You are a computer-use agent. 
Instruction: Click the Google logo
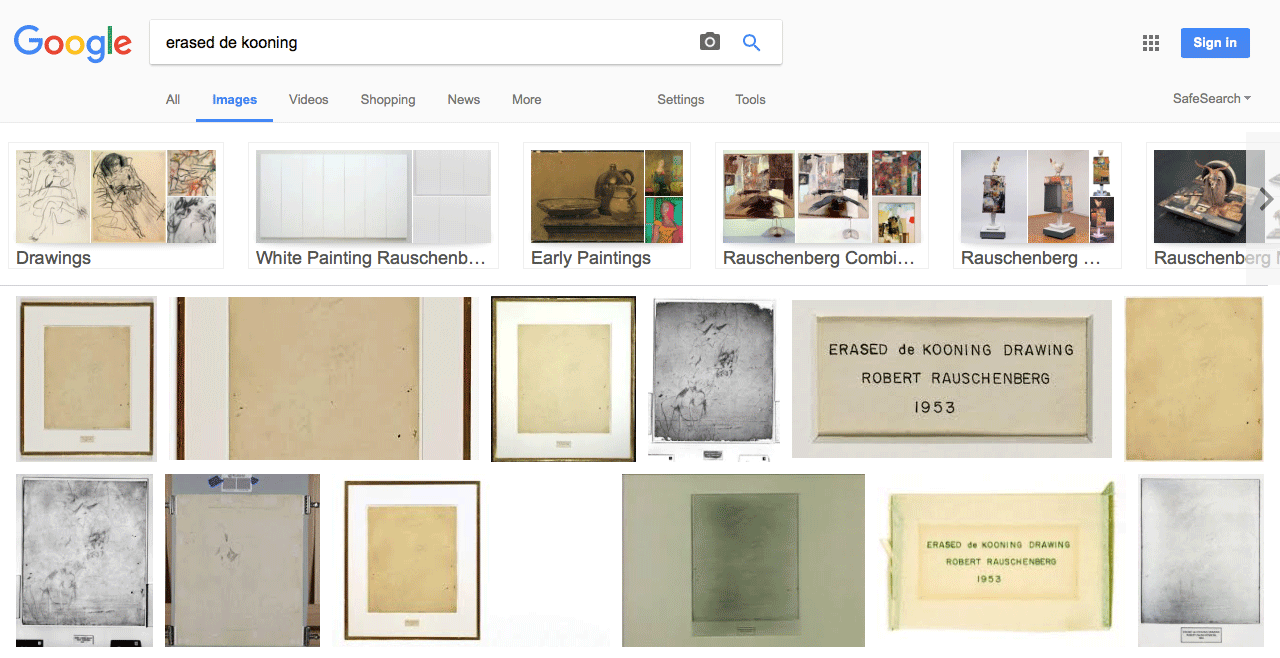(73, 43)
